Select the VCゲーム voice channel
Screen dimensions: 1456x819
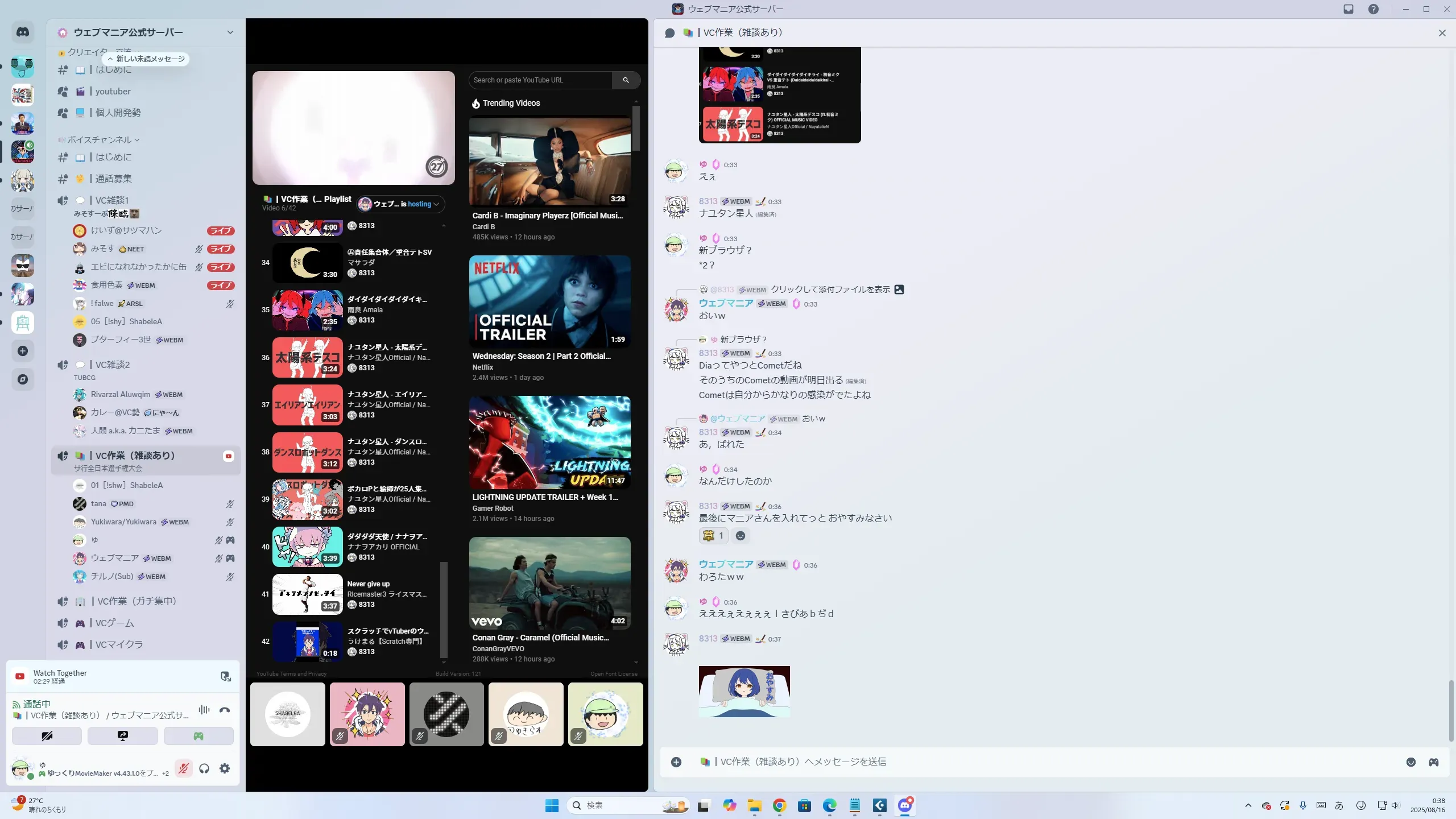(114, 623)
